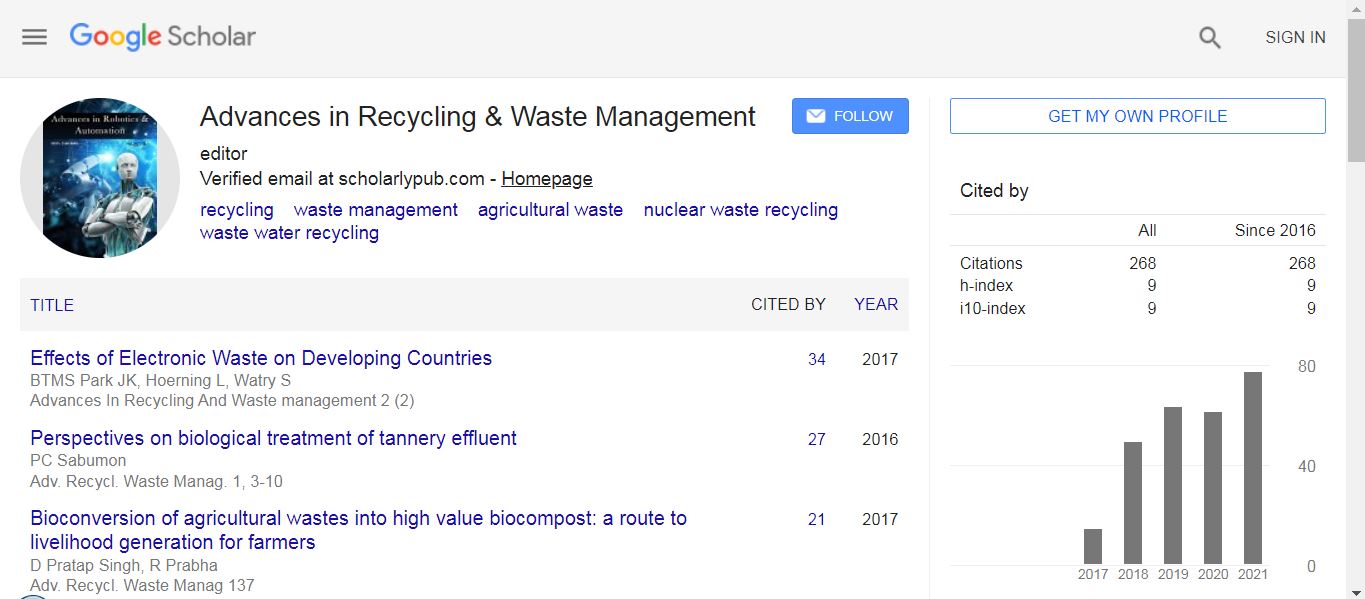Click the Get My Own Profile button

click(1137, 116)
